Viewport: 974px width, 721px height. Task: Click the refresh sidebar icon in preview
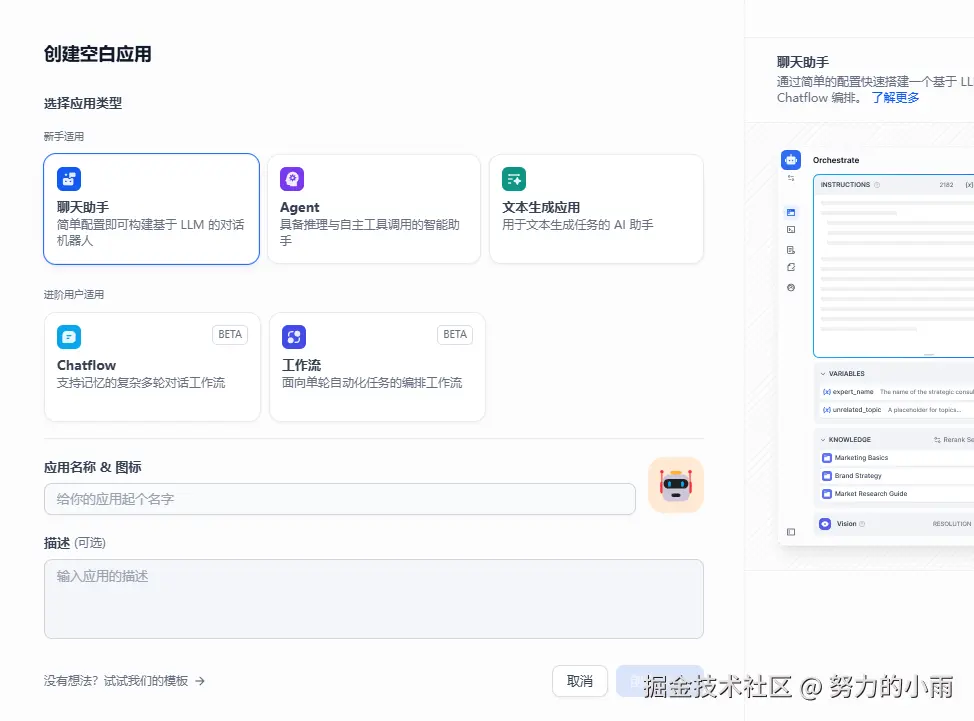pos(791,268)
